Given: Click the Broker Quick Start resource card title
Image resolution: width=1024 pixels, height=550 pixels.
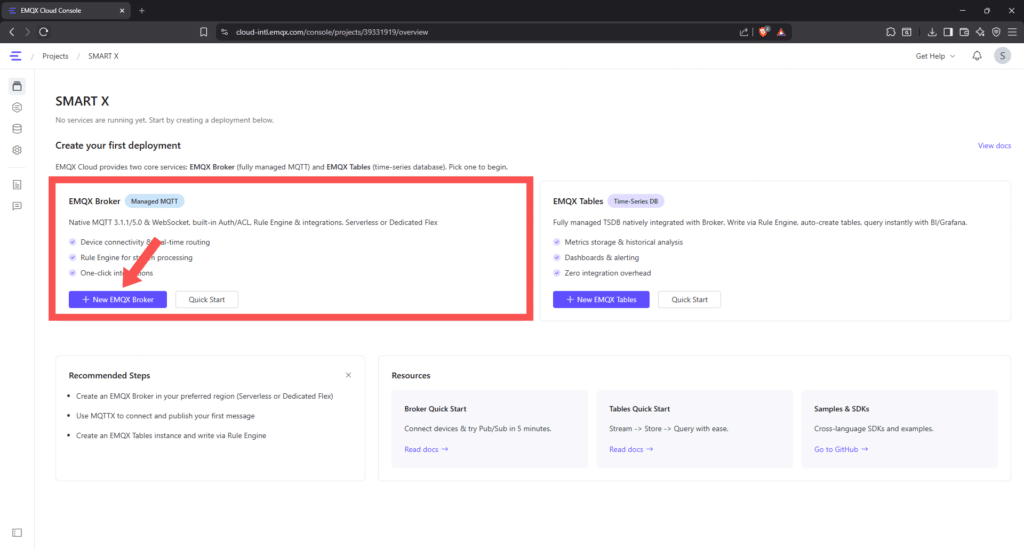Looking at the screenshot, I should coord(435,409).
